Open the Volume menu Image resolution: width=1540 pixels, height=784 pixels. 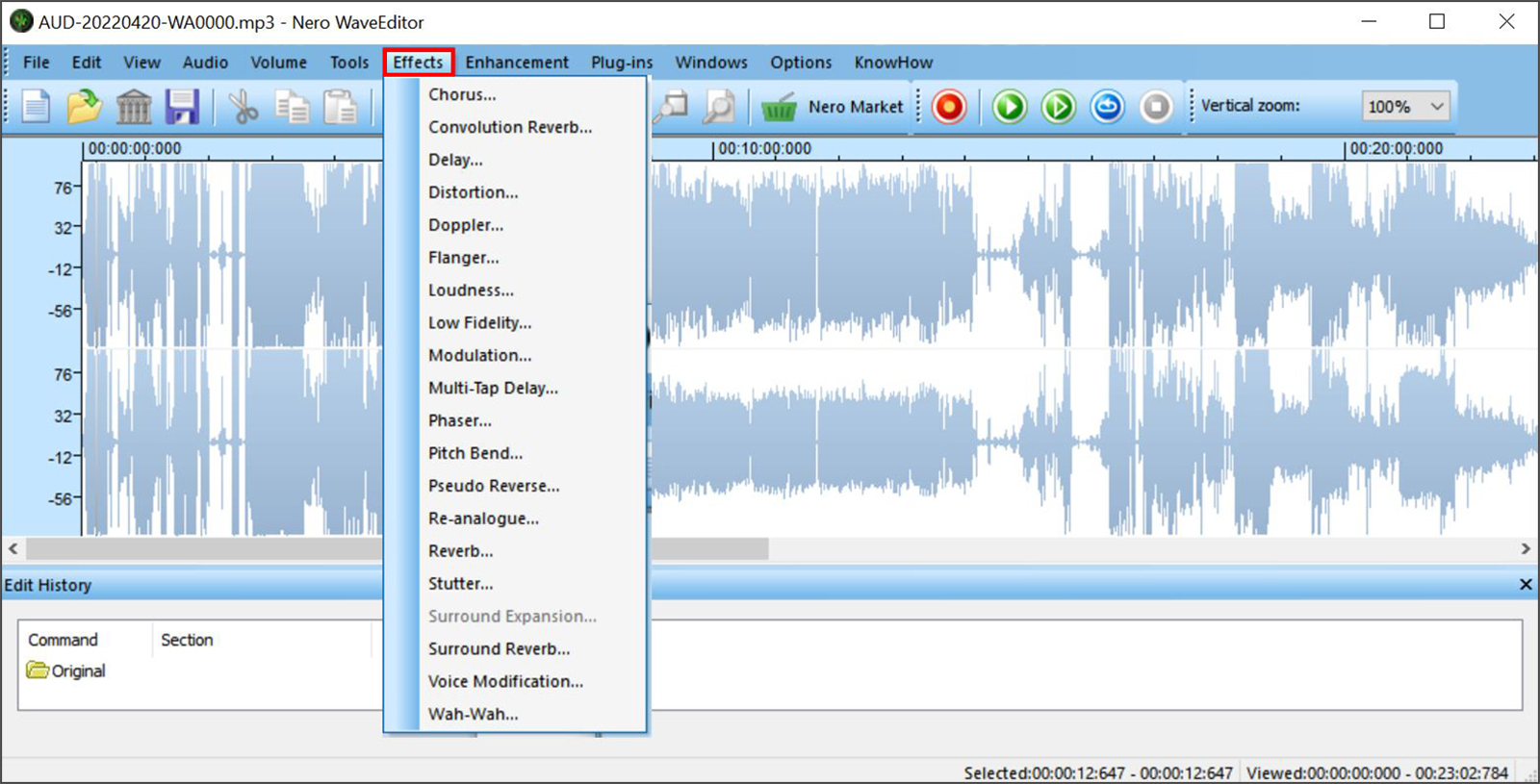(279, 63)
